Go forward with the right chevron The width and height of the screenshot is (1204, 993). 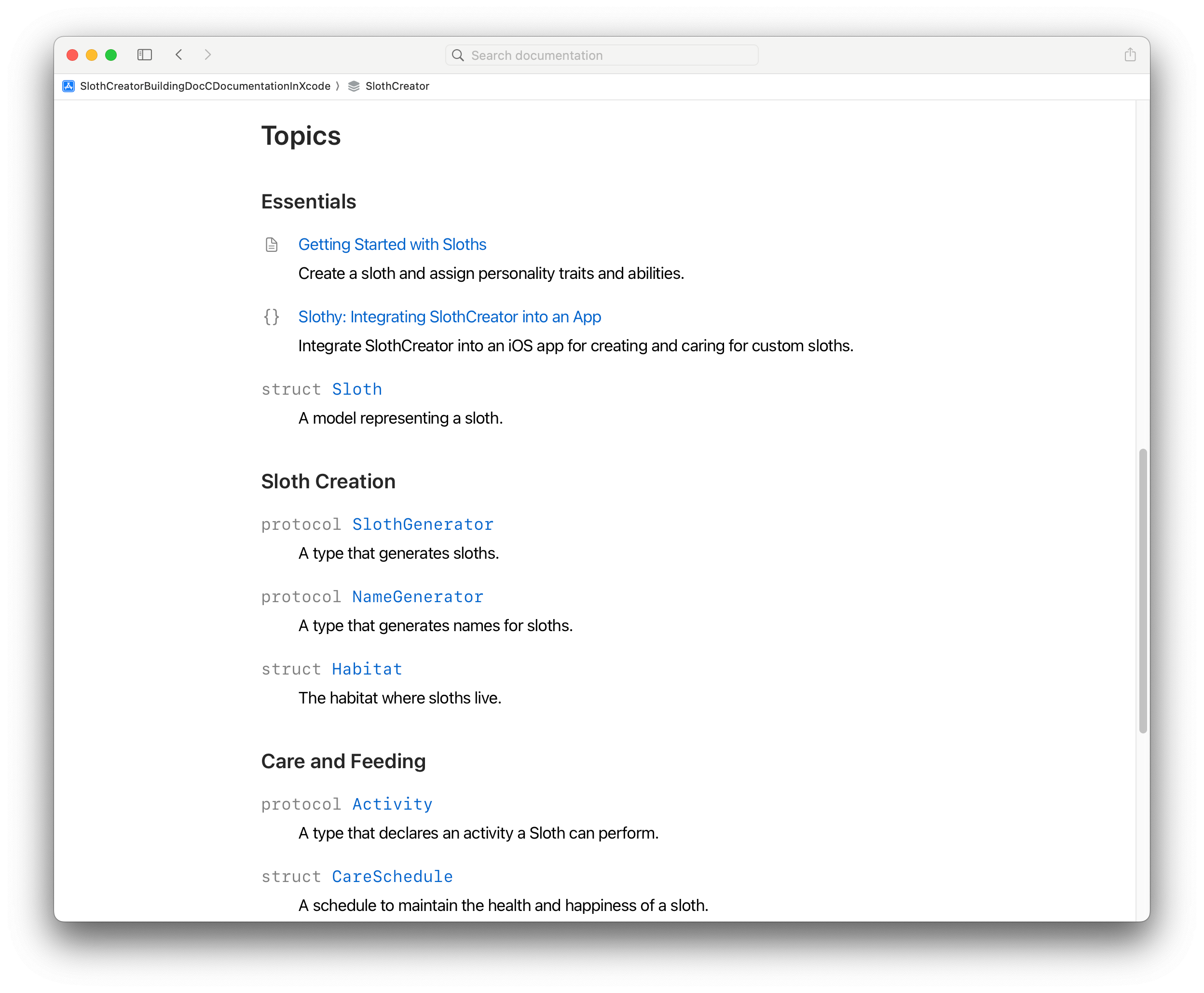(207, 55)
